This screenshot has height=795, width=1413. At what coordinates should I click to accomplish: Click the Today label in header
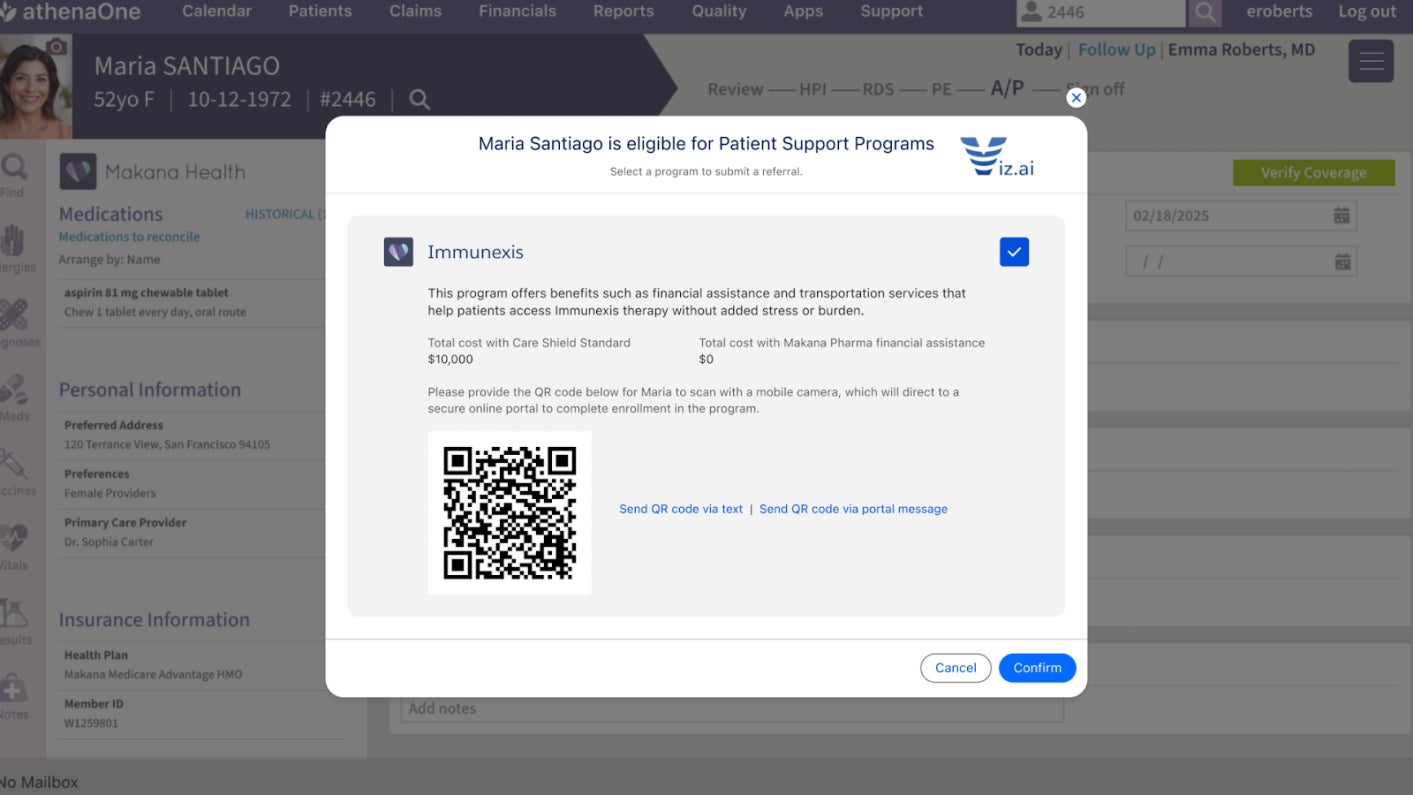[1039, 50]
